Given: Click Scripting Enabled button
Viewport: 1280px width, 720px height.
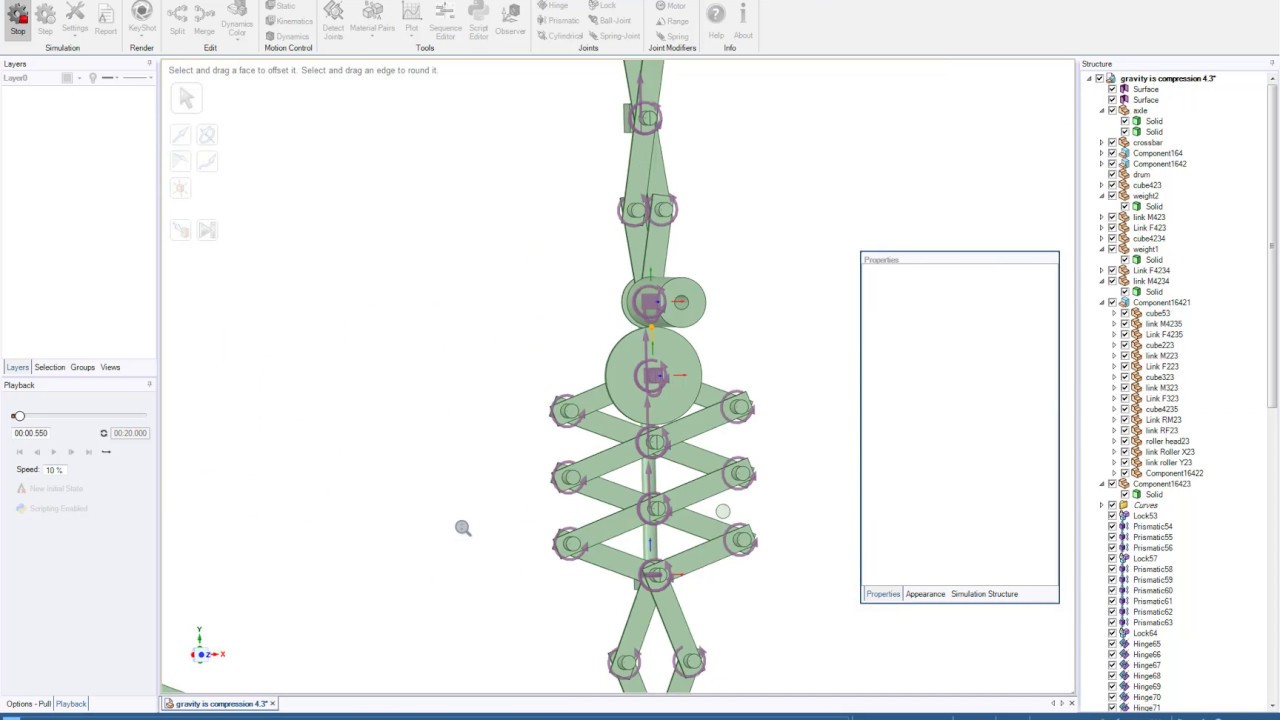Looking at the screenshot, I should click(x=52, y=509).
